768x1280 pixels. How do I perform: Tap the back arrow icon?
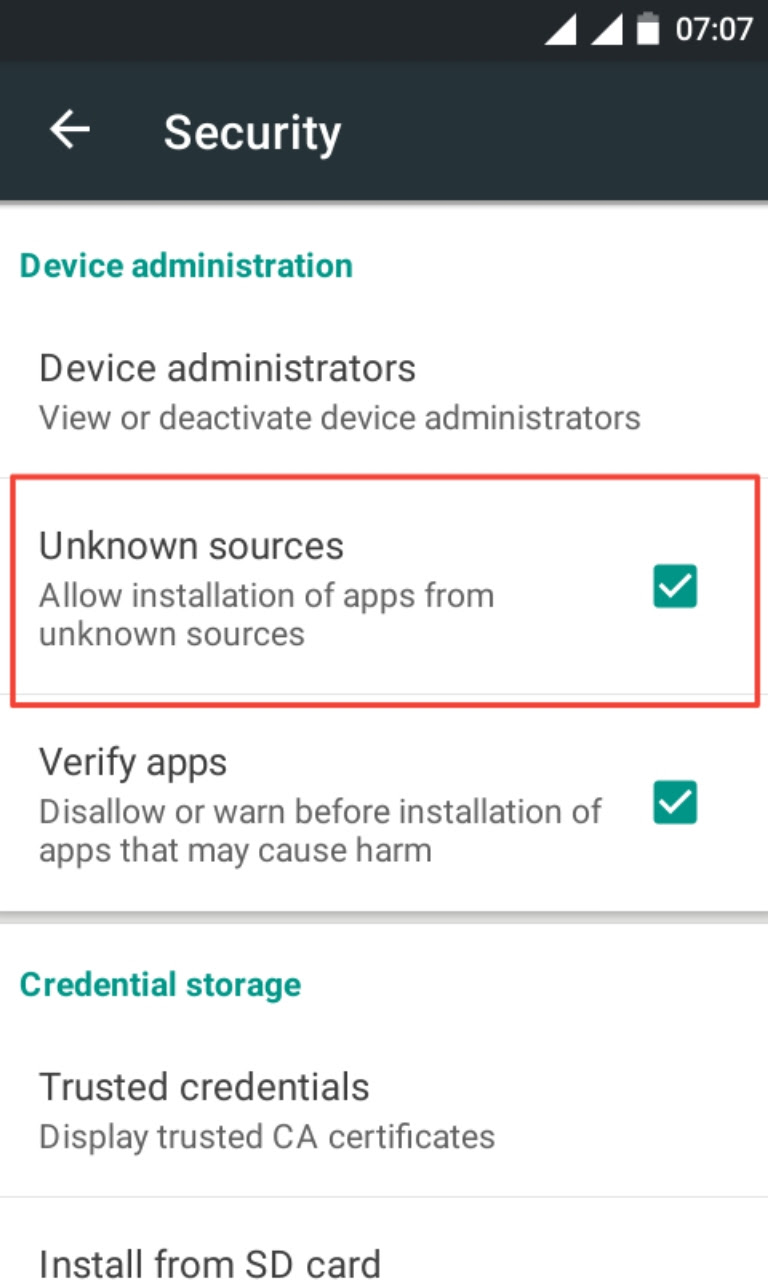(x=70, y=130)
